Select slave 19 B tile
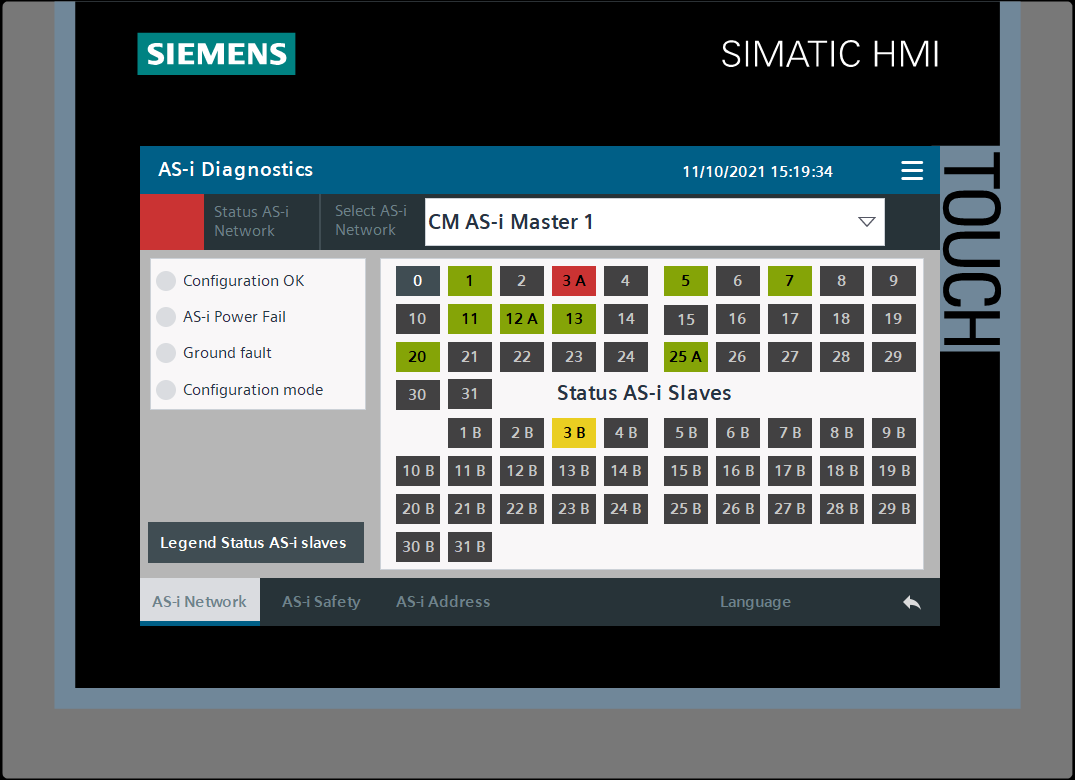Viewport: 1075px width, 780px height. coord(893,471)
